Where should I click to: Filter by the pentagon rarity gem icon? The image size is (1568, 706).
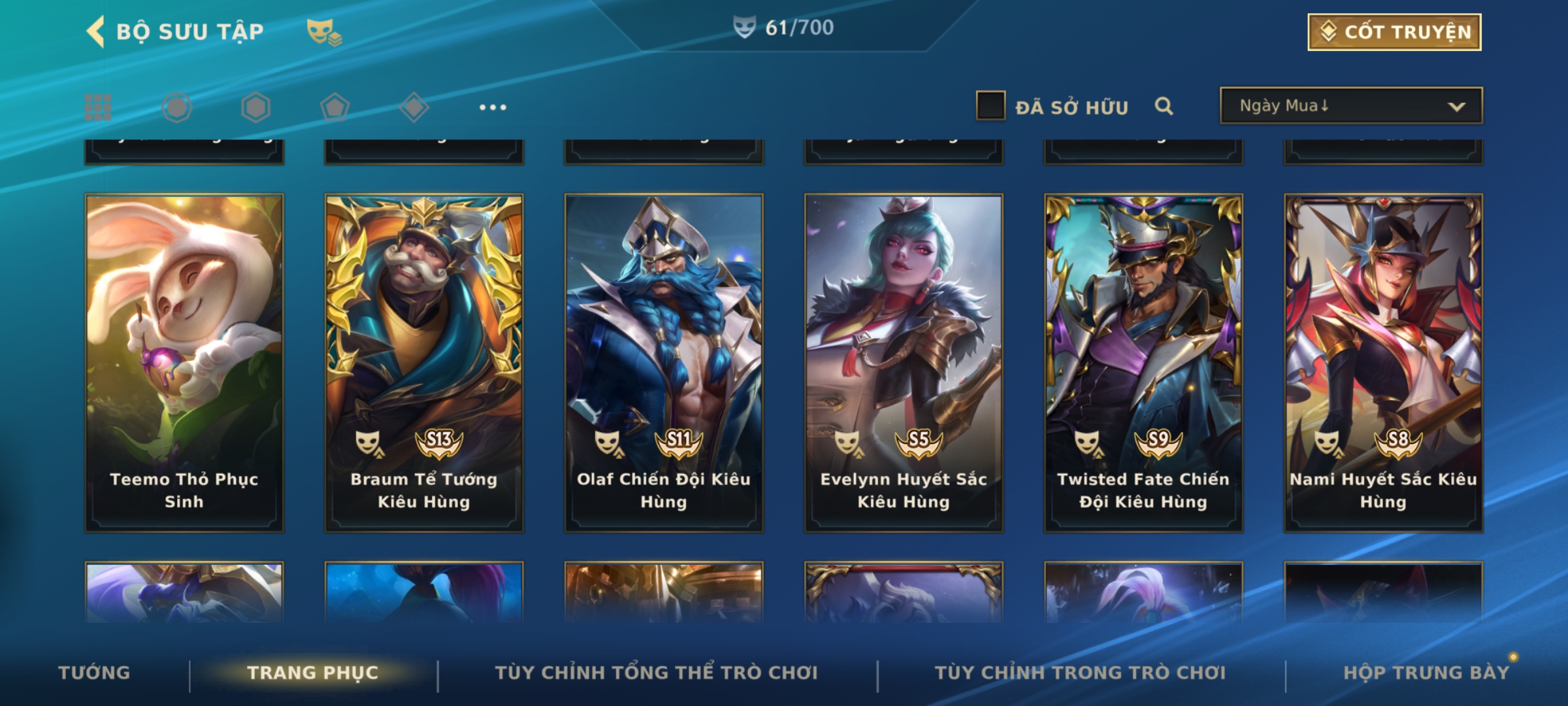[x=335, y=107]
